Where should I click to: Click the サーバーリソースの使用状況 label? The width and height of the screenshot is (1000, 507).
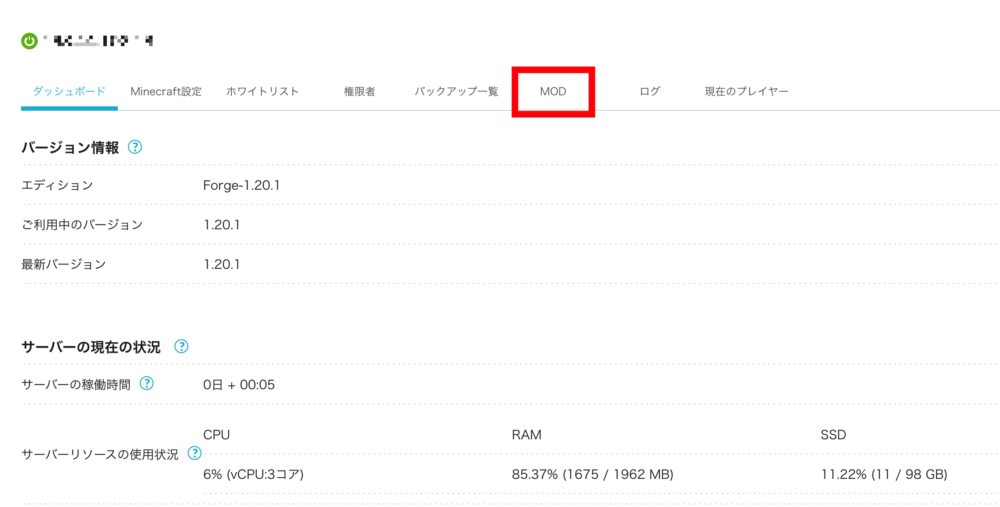pos(100,455)
